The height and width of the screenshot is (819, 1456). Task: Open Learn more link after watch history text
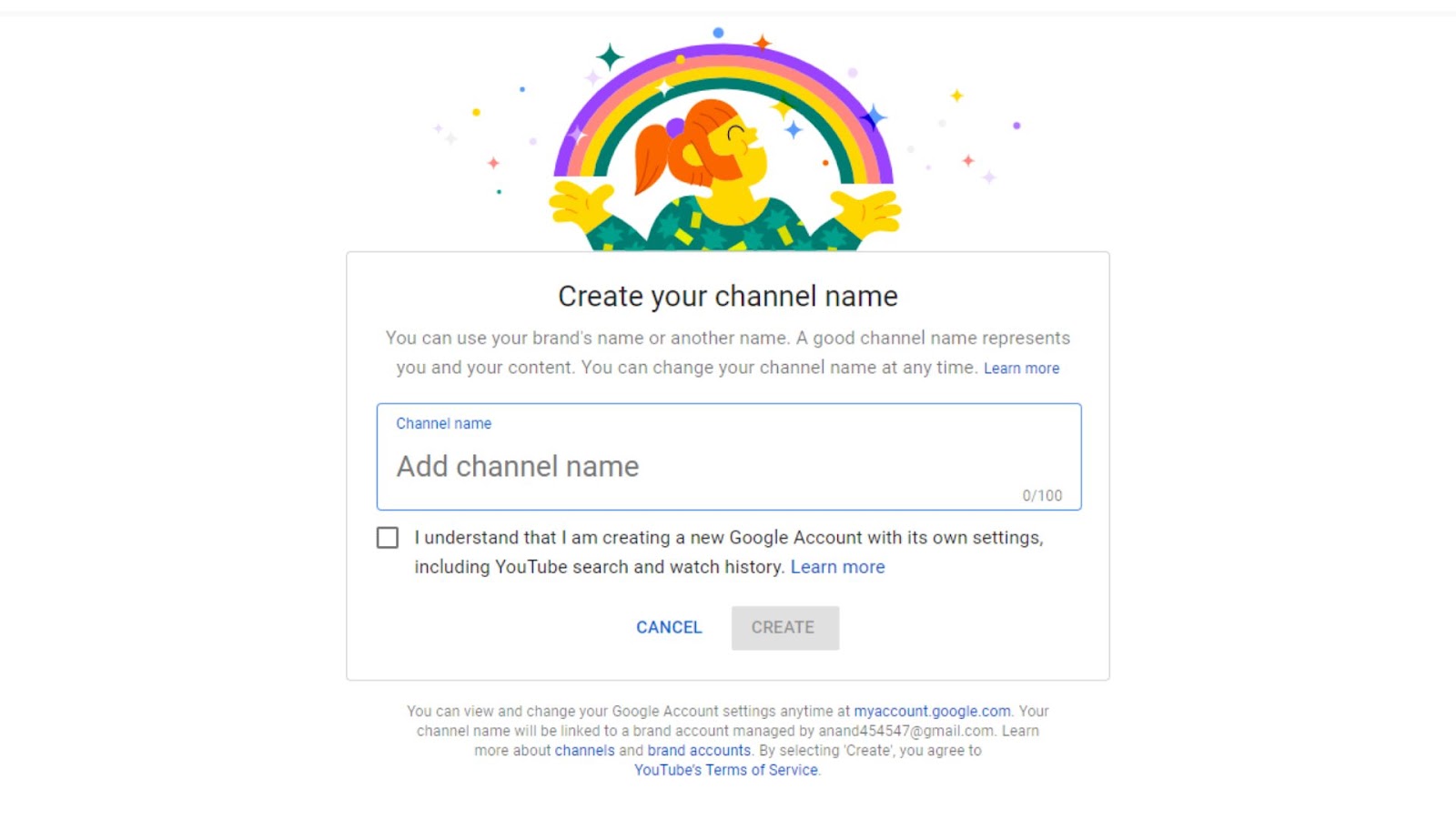coord(837,567)
